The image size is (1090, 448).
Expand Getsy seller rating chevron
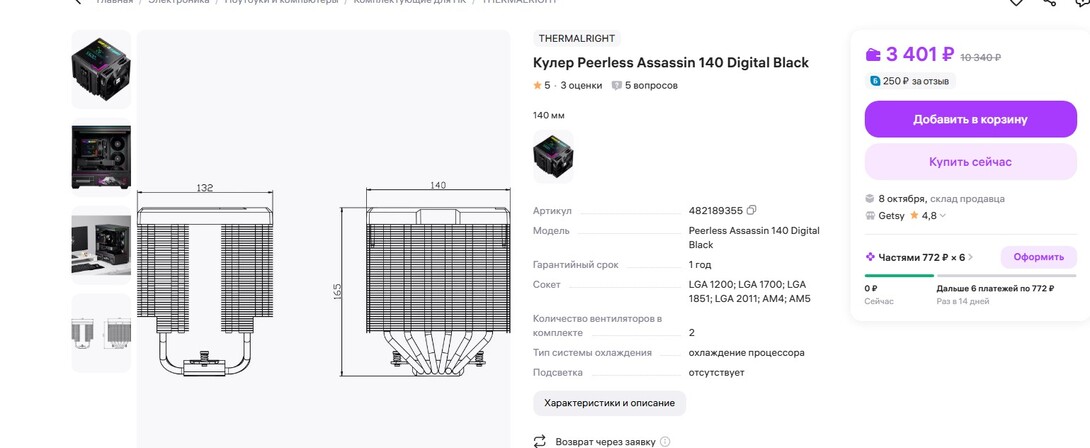pos(943,216)
